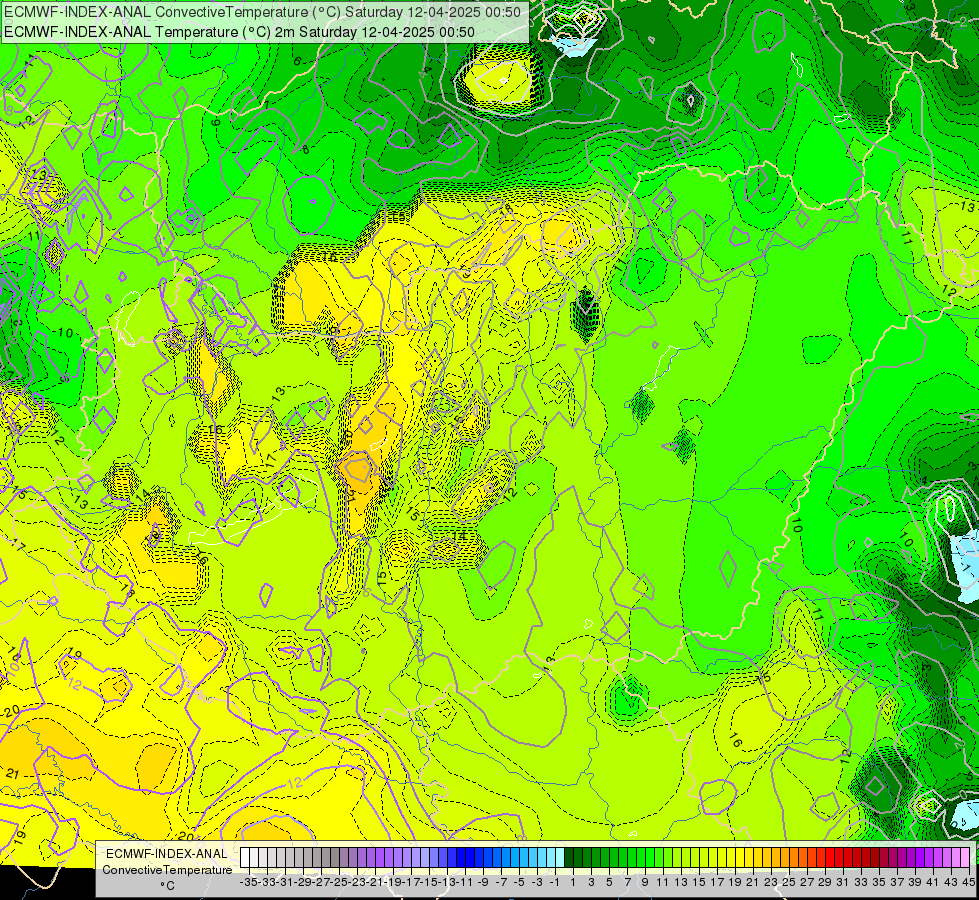Click legend scale value 29
The image size is (979, 900).
click(825, 882)
